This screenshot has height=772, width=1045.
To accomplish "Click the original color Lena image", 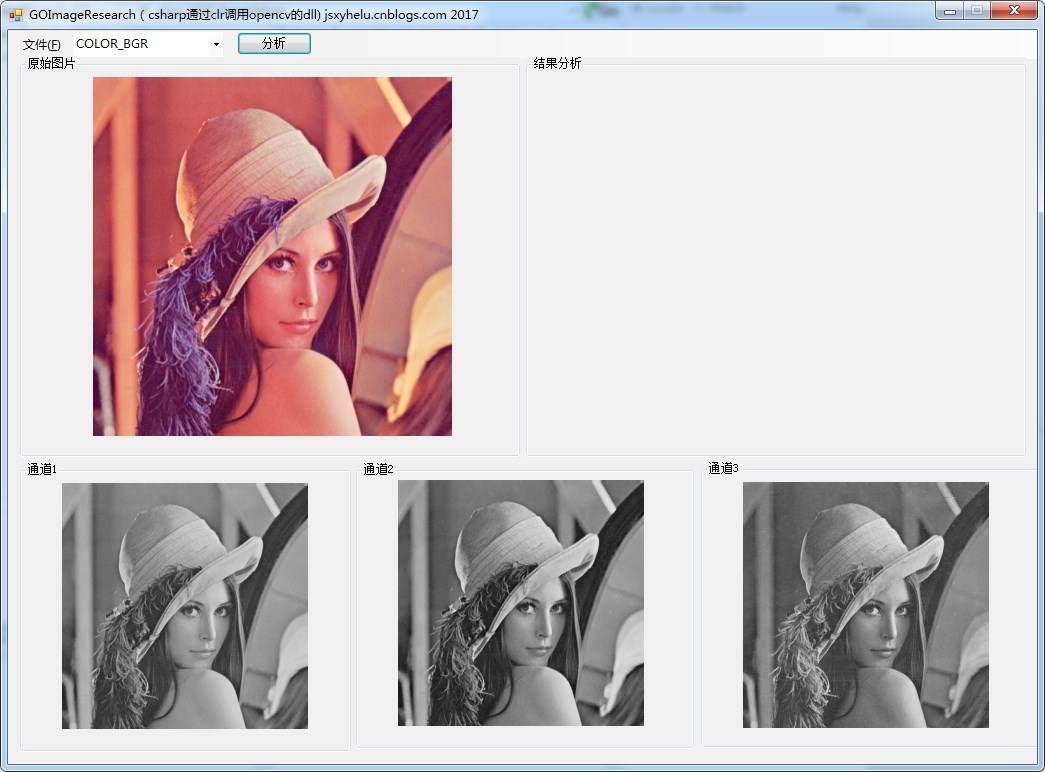I will [272, 257].
